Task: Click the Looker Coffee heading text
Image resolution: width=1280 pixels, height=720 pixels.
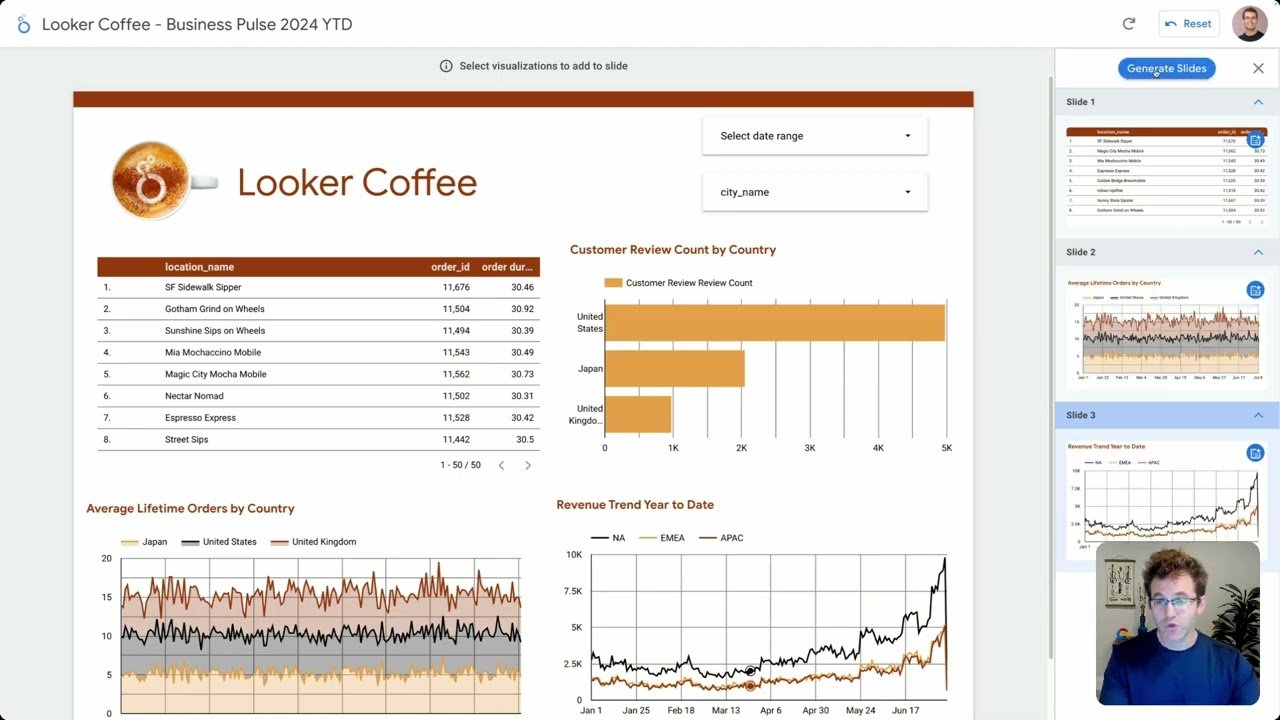Action: click(x=357, y=182)
